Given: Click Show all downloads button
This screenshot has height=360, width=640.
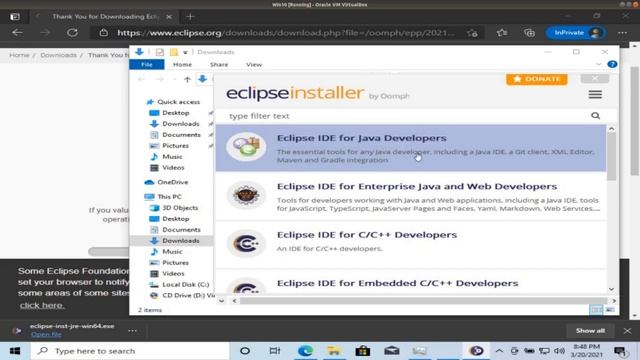Looking at the screenshot, I should pyautogui.click(x=590, y=331).
